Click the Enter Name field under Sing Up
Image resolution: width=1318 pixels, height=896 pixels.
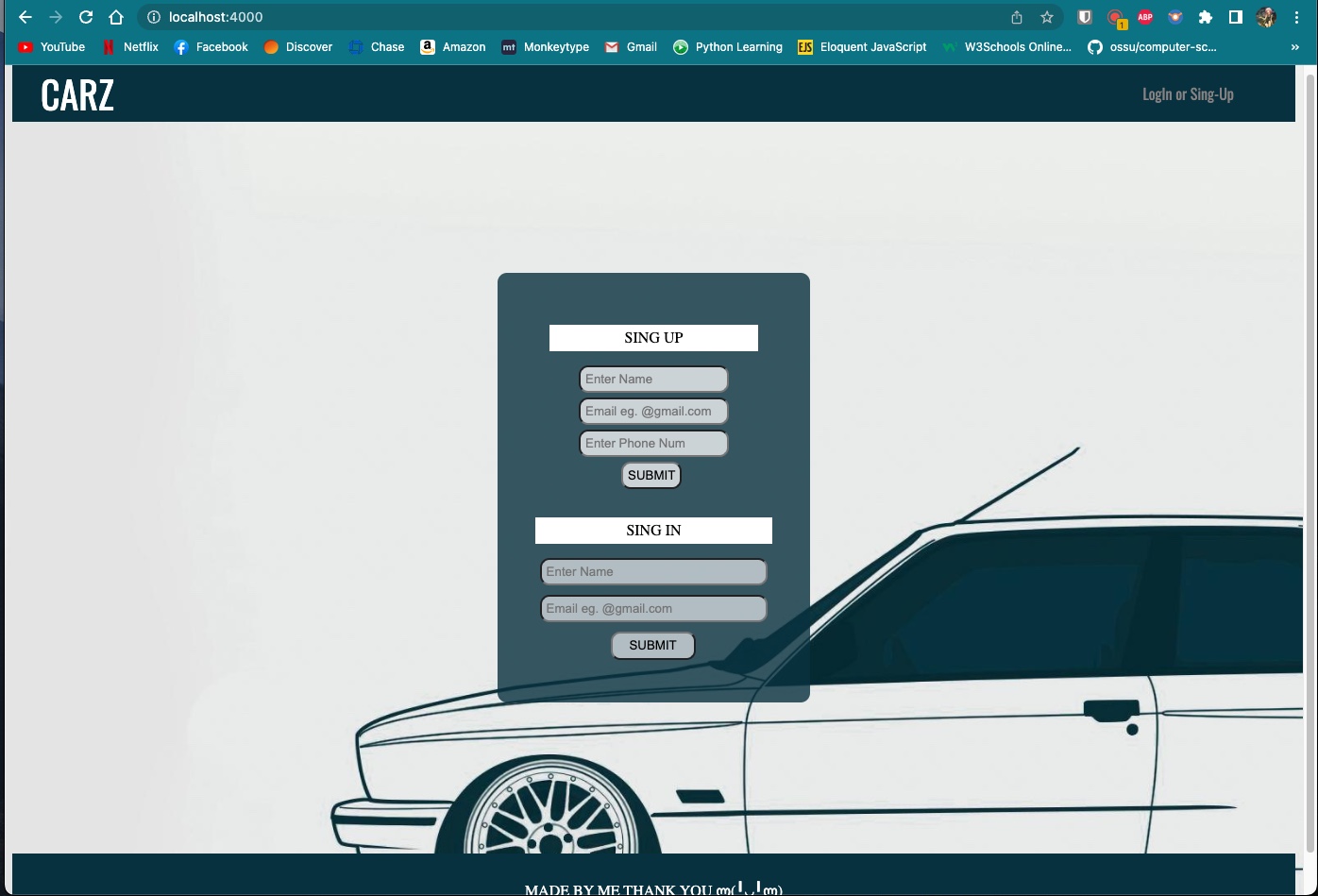(x=653, y=380)
